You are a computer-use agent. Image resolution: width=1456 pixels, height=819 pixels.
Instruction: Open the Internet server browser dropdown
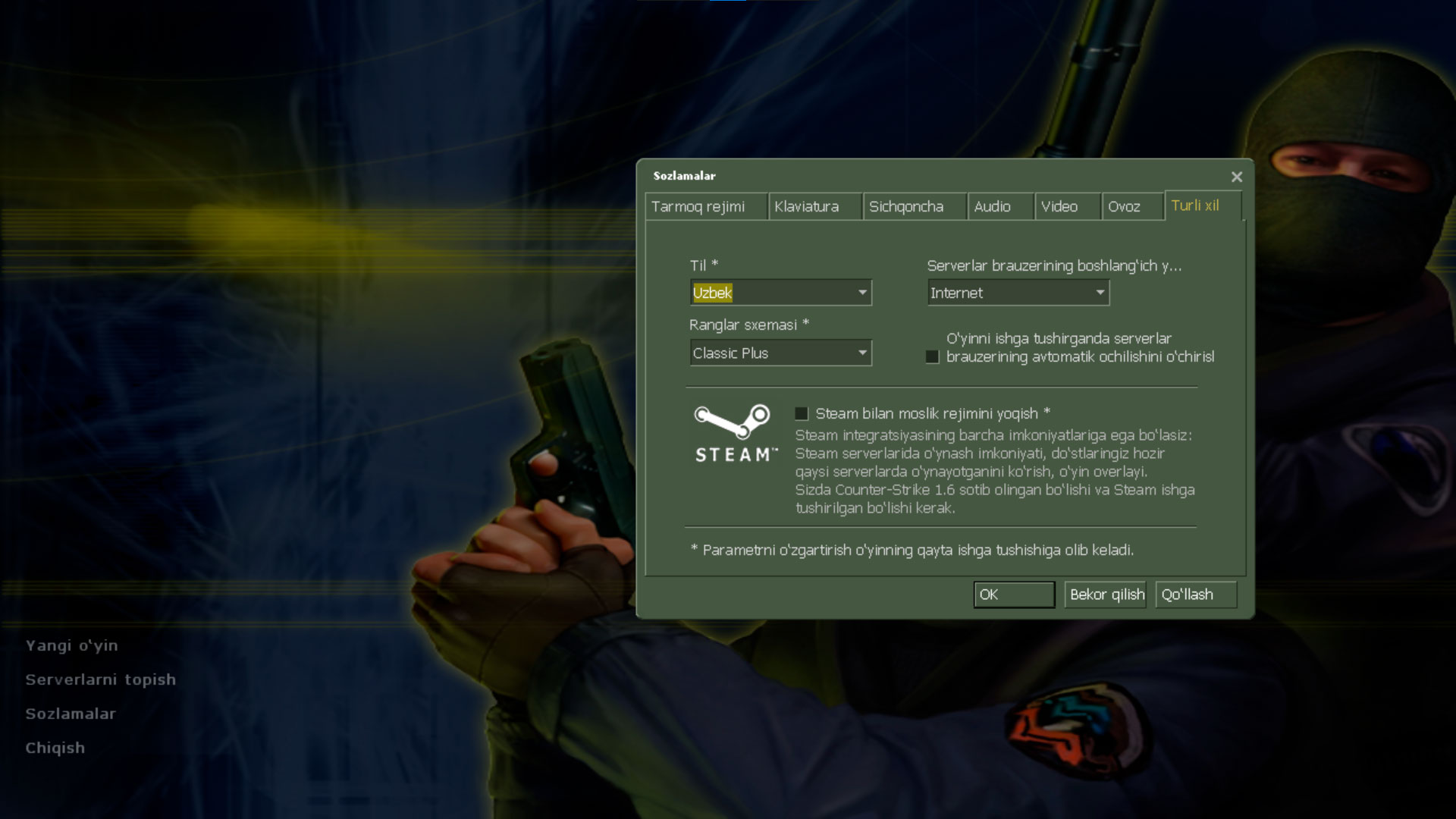tap(1018, 293)
